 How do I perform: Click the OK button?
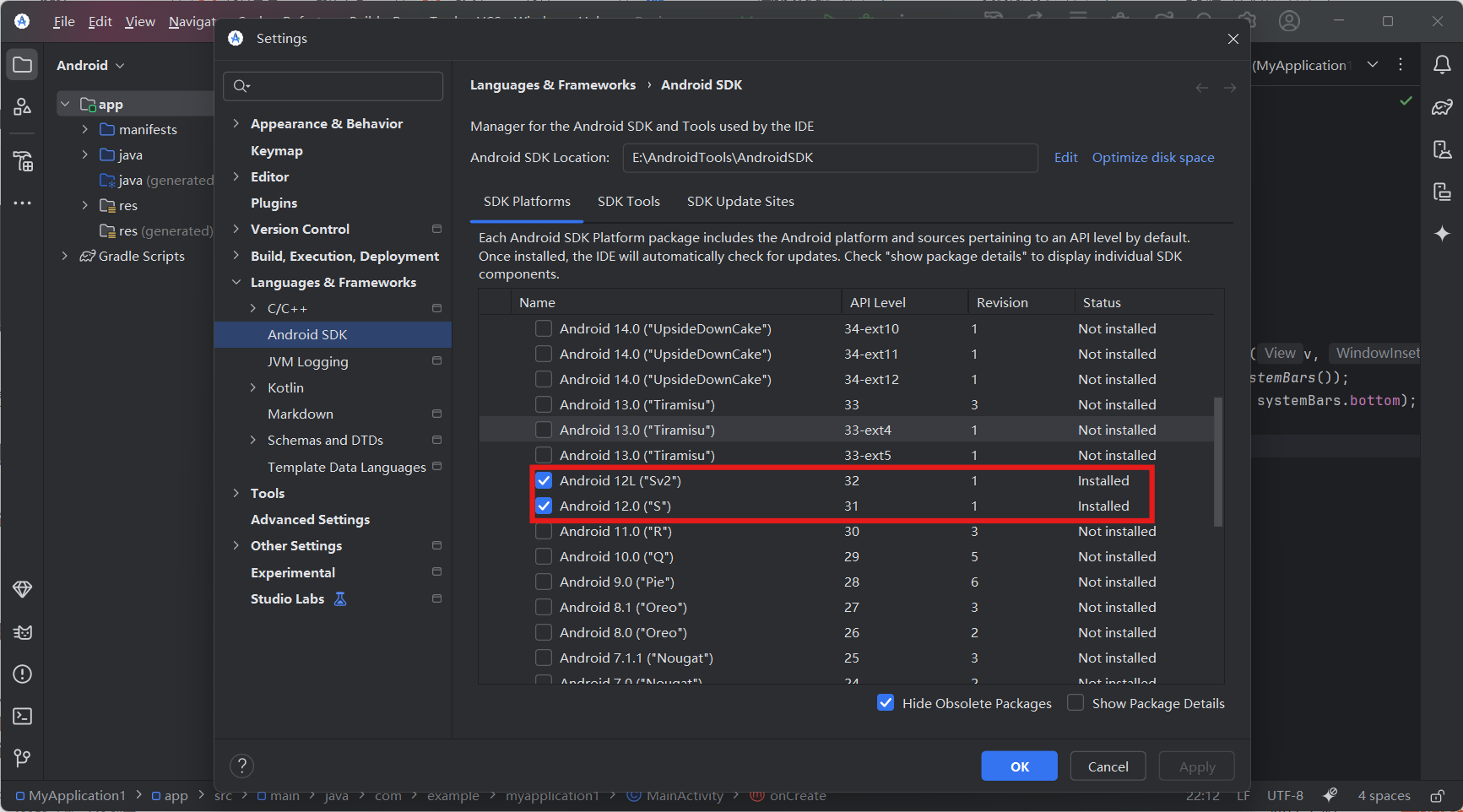tap(1020, 766)
